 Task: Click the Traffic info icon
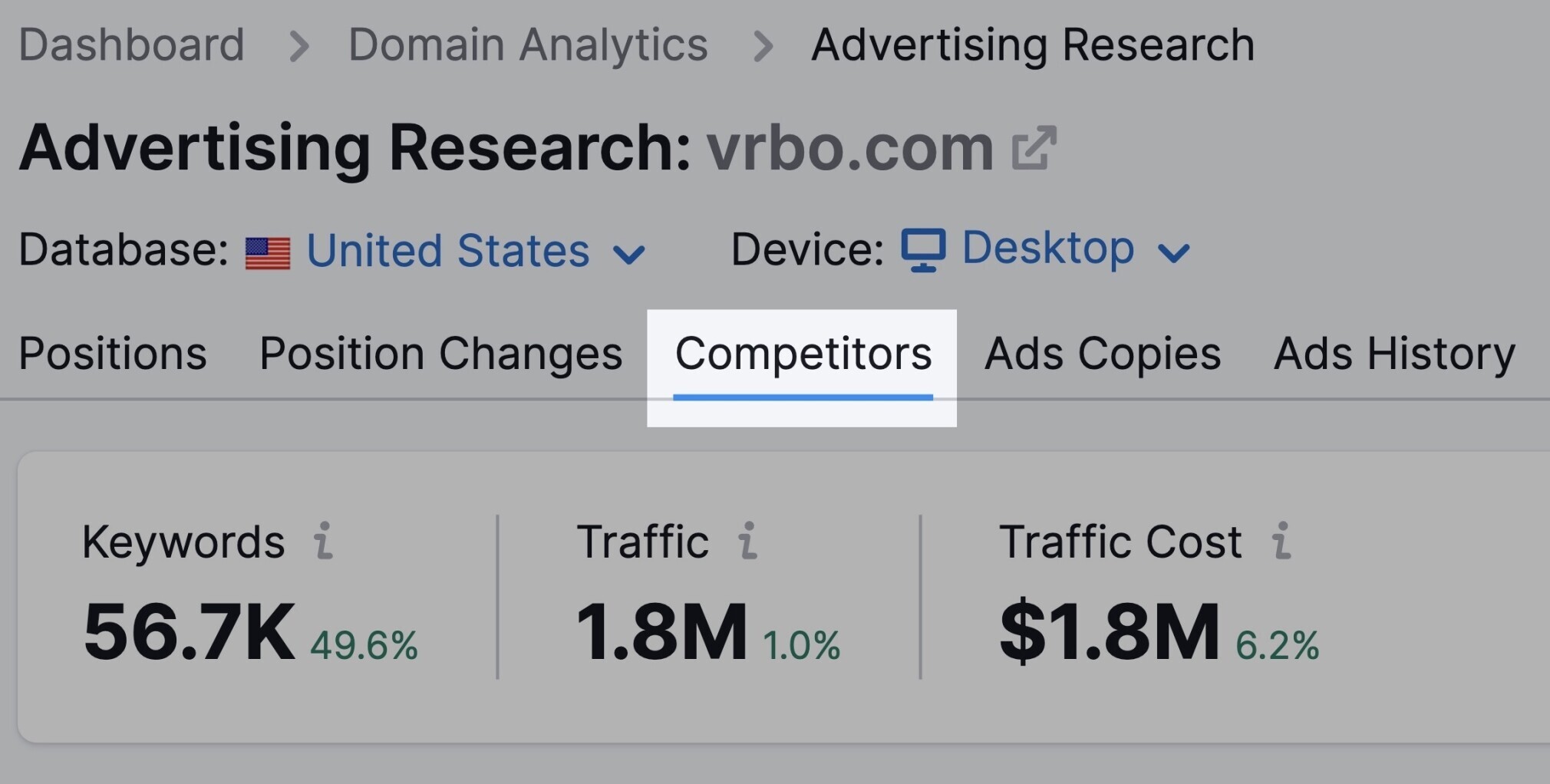point(747,541)
